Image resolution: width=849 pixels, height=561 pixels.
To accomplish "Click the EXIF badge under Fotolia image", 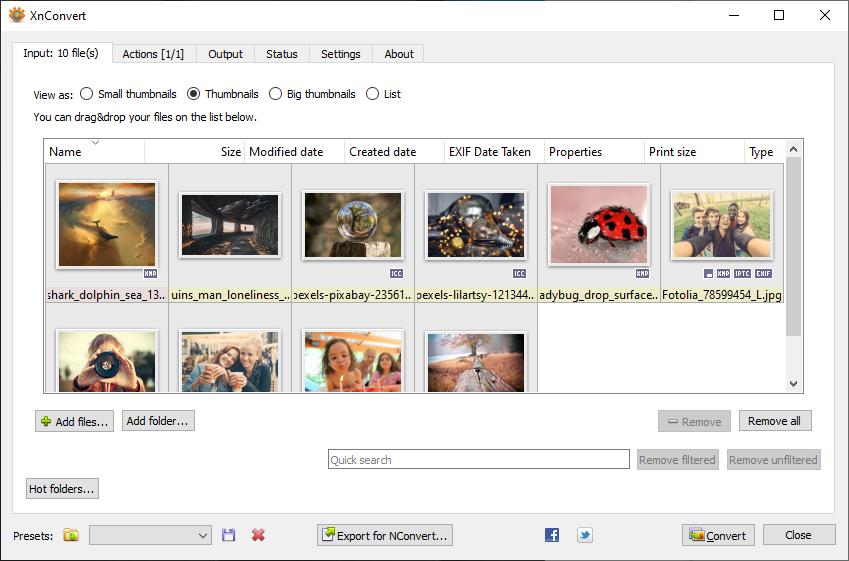I will click(x=763, y=273).
